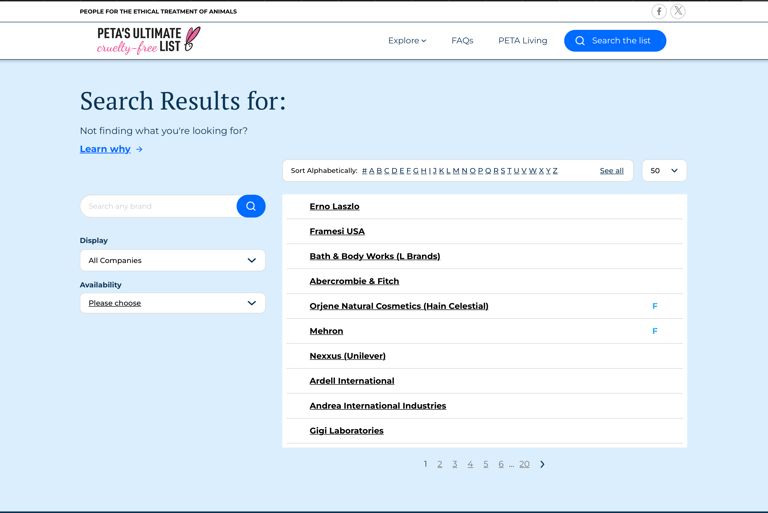The image size is (768, 513).
Task: Click current page number 1
Action: click(x=425, y=464)
